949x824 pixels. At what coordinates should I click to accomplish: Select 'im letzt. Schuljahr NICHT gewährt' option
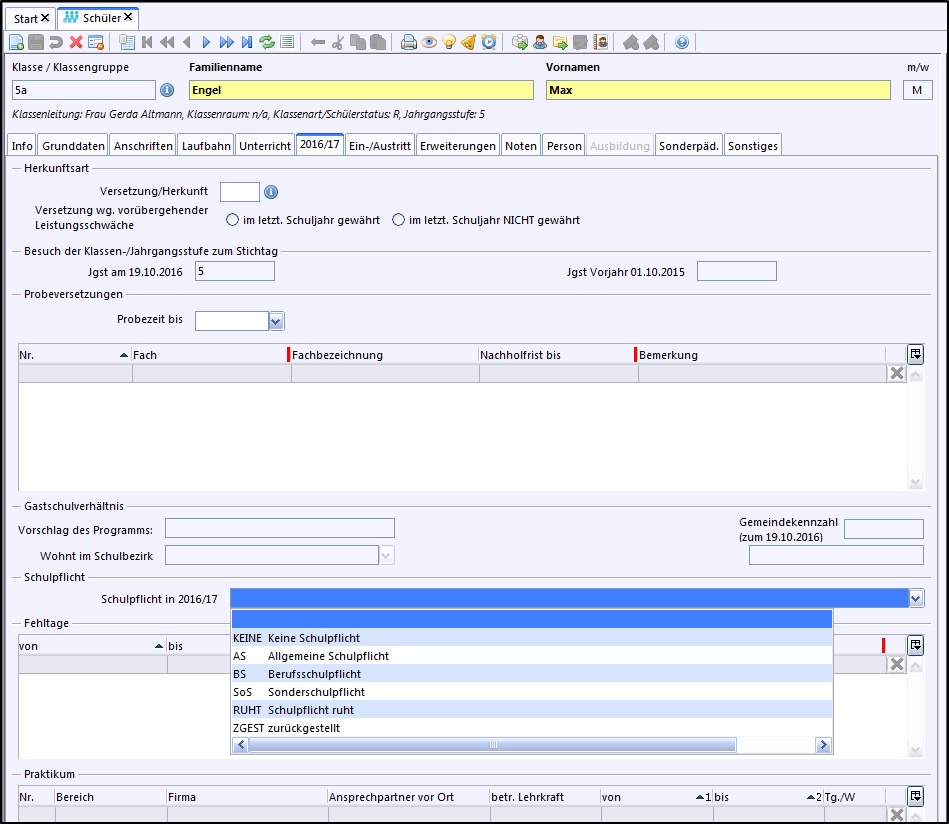(x=398, y=220)
